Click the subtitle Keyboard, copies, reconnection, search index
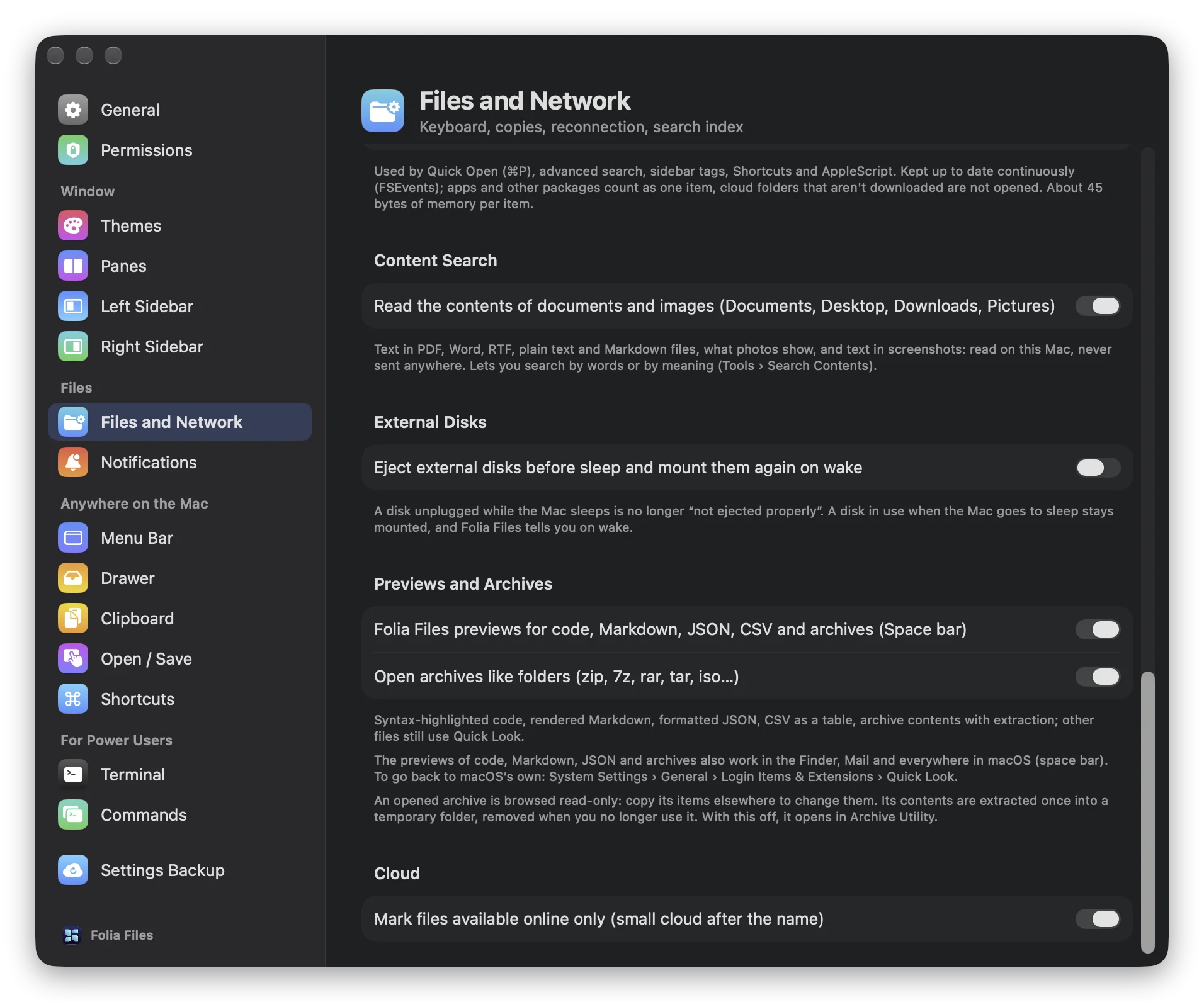Image resolution: width=1204 pixels, height=1002 pixels. pos(581,127)
